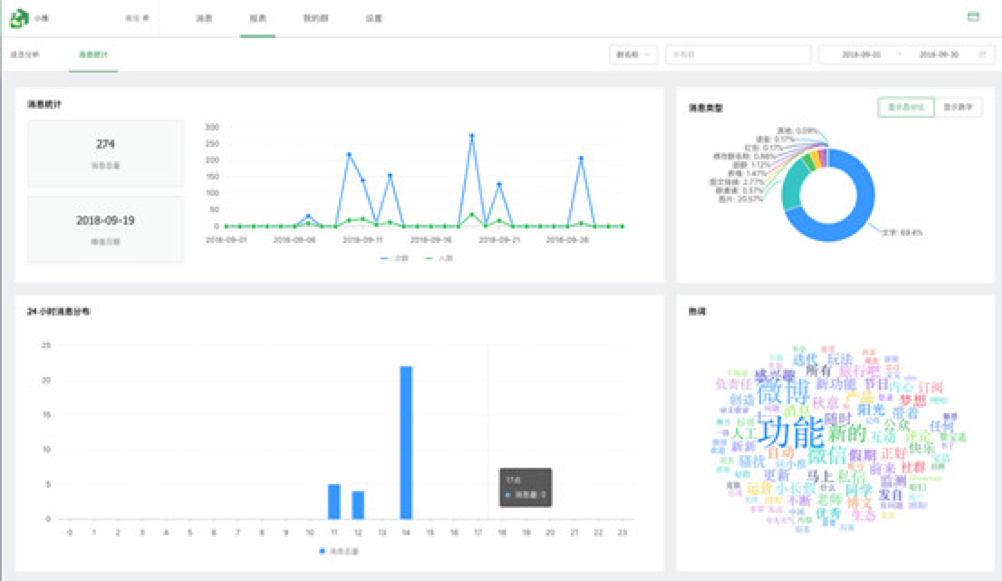
Task: Open the 群名称 filter dropdown
Action: [633, 55]
